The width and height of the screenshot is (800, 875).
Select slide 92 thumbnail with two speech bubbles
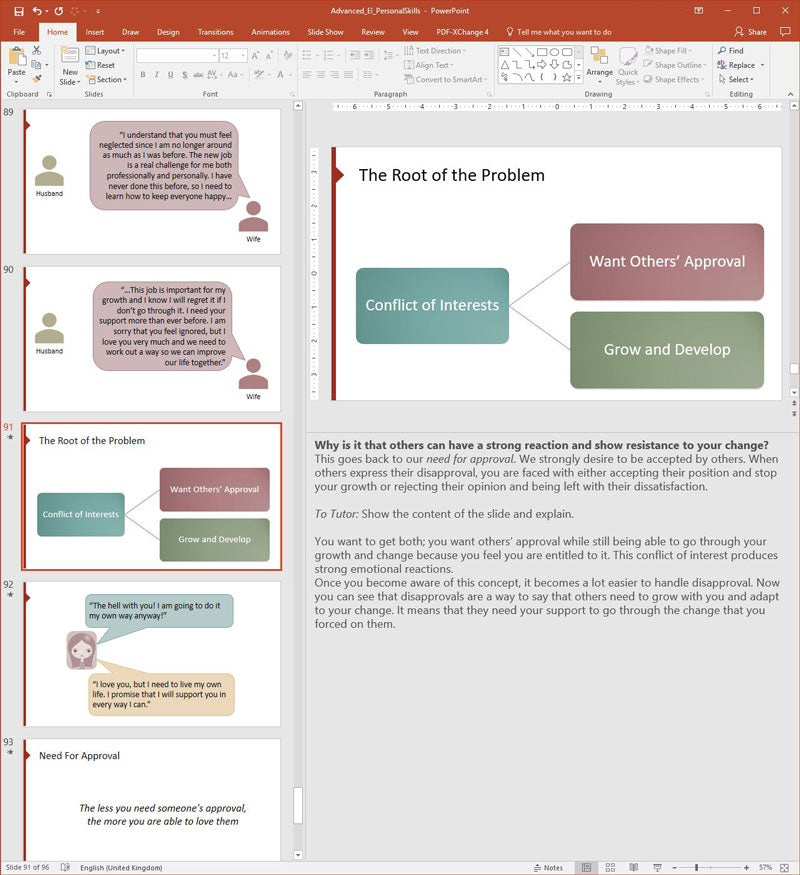153,653
